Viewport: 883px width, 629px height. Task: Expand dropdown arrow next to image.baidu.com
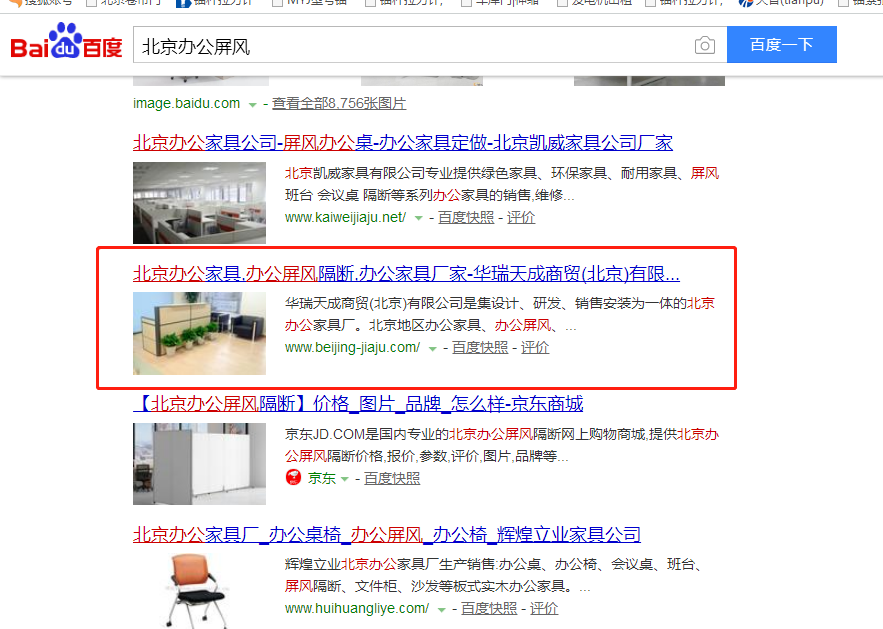[252, 105]
